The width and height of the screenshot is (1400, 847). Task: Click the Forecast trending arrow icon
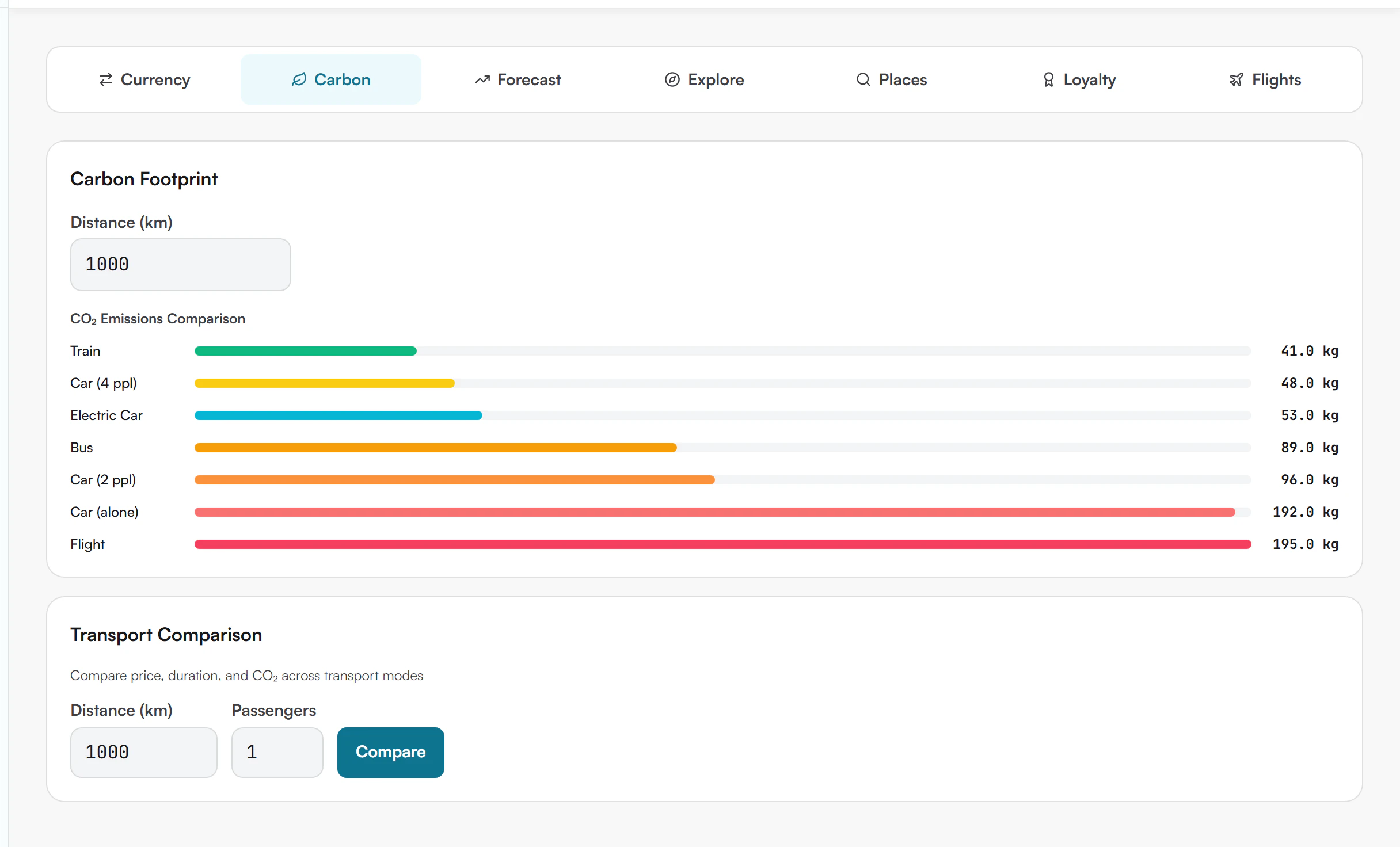click(x=482, y=79)
